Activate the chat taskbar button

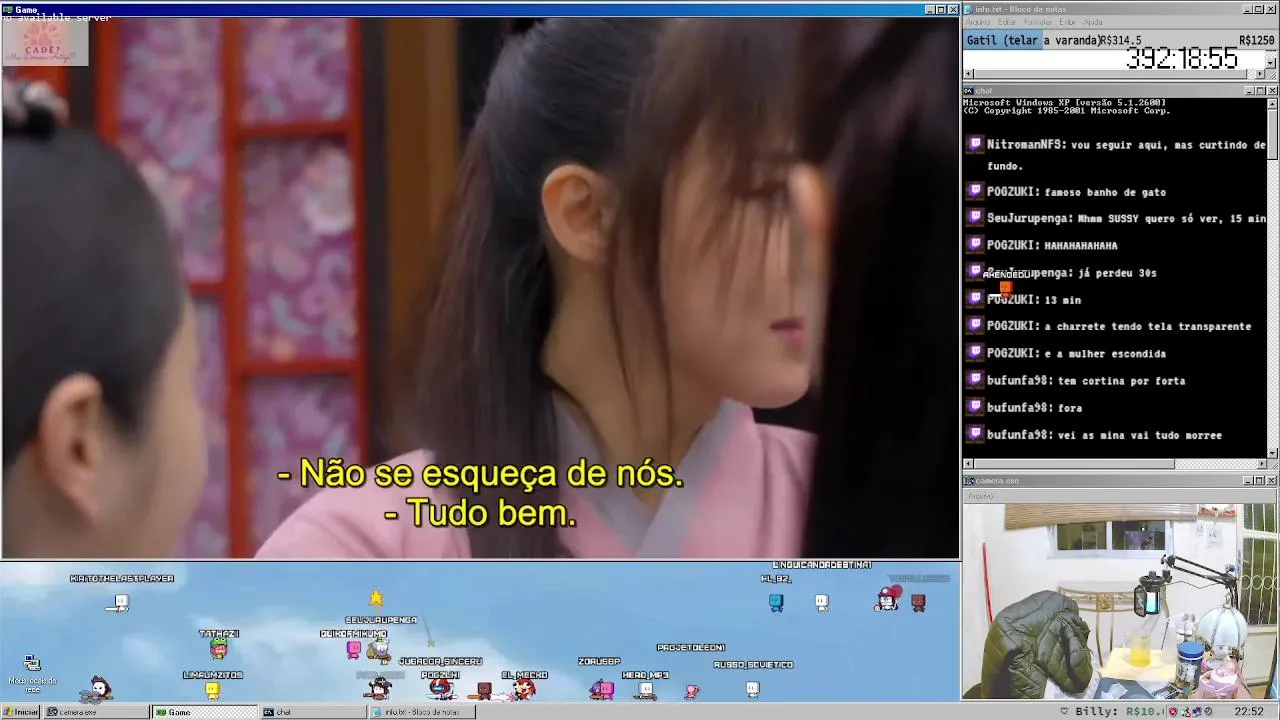[x=313, y=712]
